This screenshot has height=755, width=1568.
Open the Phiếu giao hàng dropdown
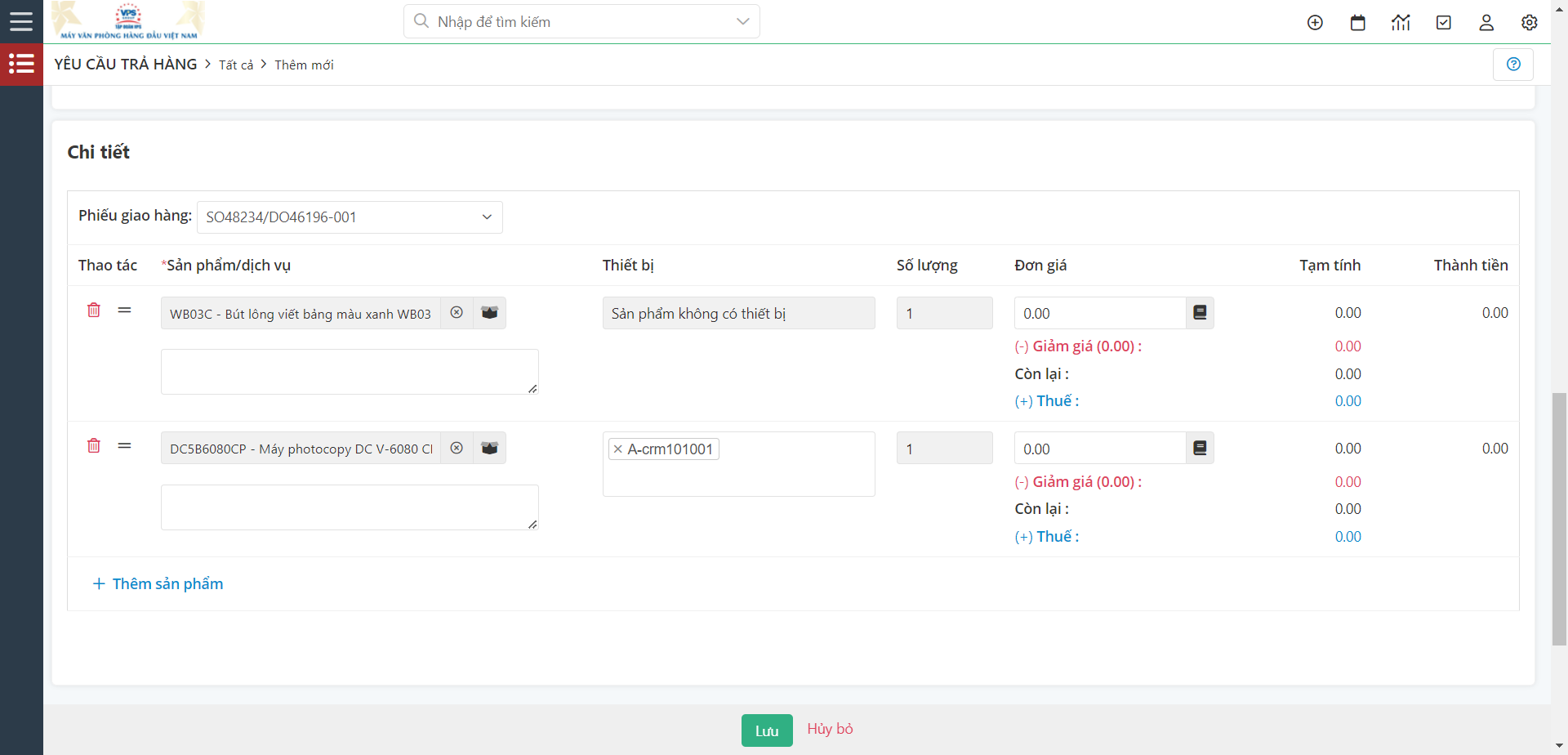350,217
